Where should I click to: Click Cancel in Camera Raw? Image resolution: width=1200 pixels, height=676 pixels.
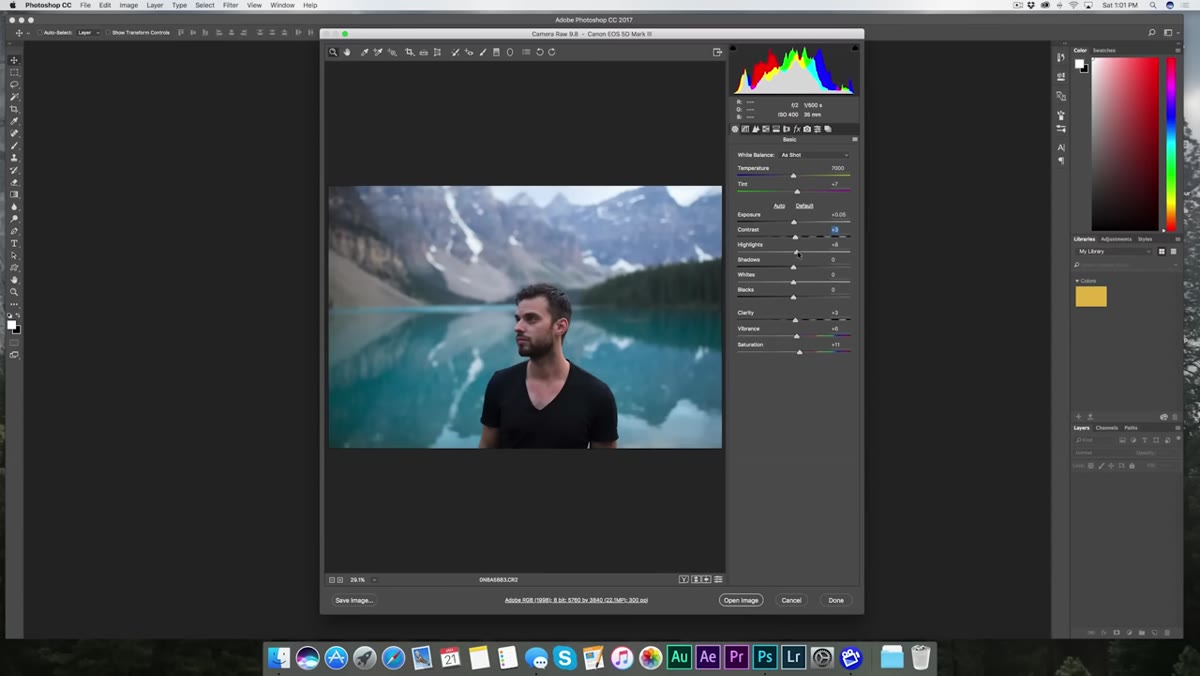click(791, 600)
